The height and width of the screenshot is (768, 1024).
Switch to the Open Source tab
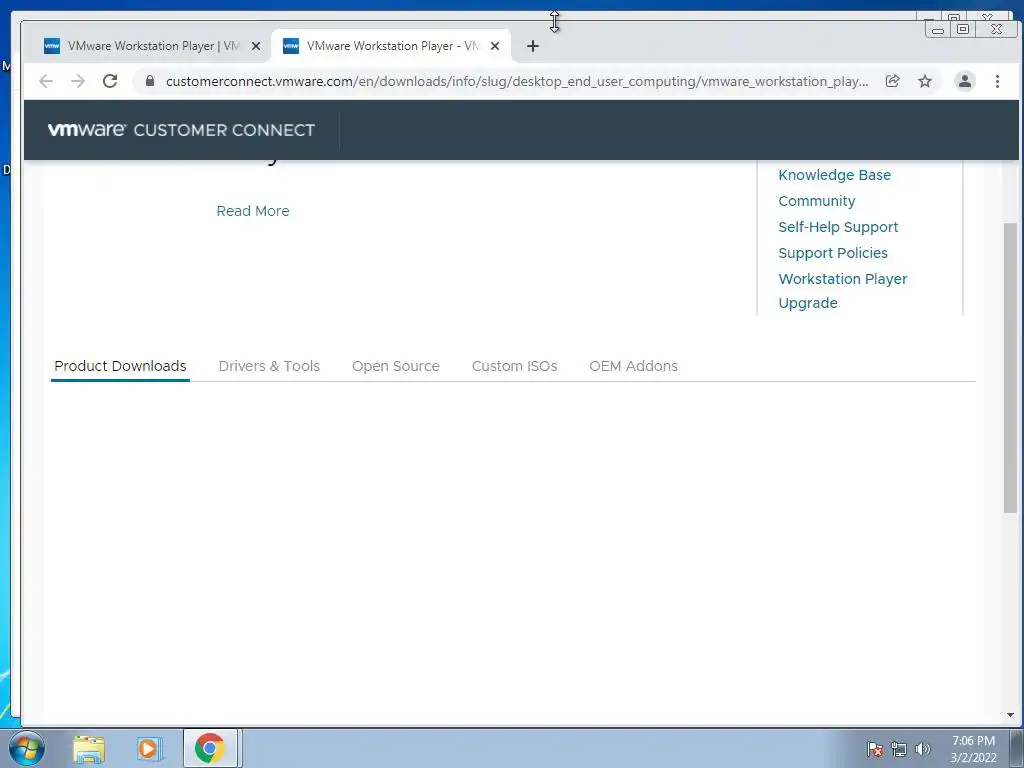click(x=396, y=366)
